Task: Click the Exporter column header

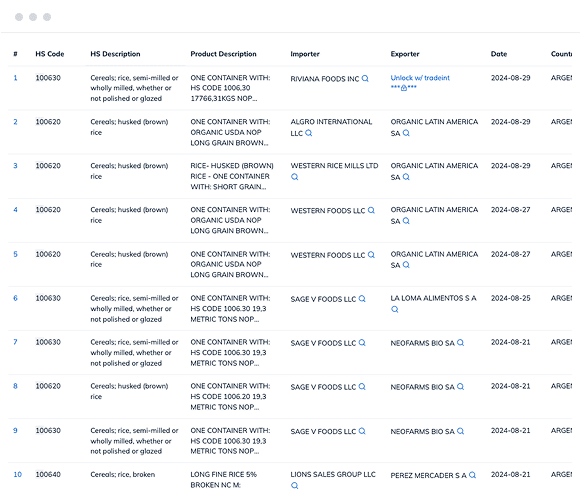Action: pyautogui.click(x=405, y=54)
